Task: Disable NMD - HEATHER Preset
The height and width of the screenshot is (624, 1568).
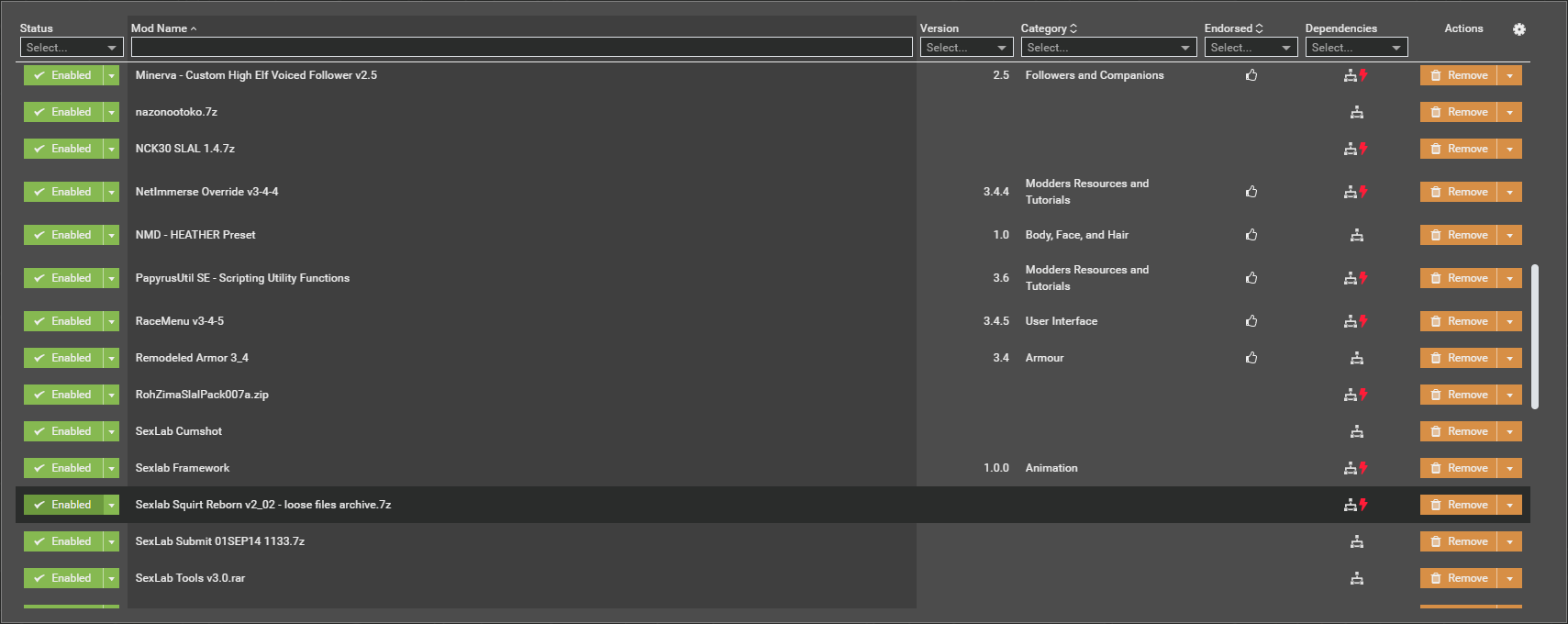Action: click(63, 235)
